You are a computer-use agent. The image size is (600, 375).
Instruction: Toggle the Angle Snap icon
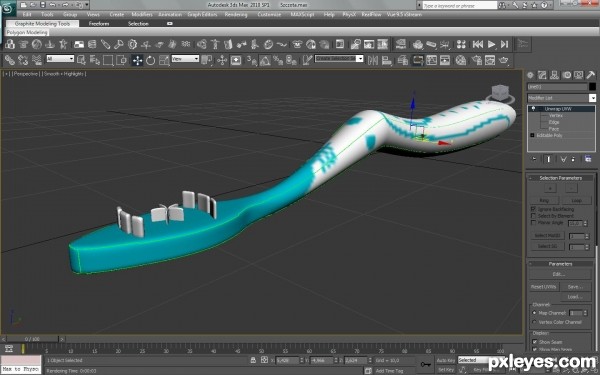pos(265,60)
